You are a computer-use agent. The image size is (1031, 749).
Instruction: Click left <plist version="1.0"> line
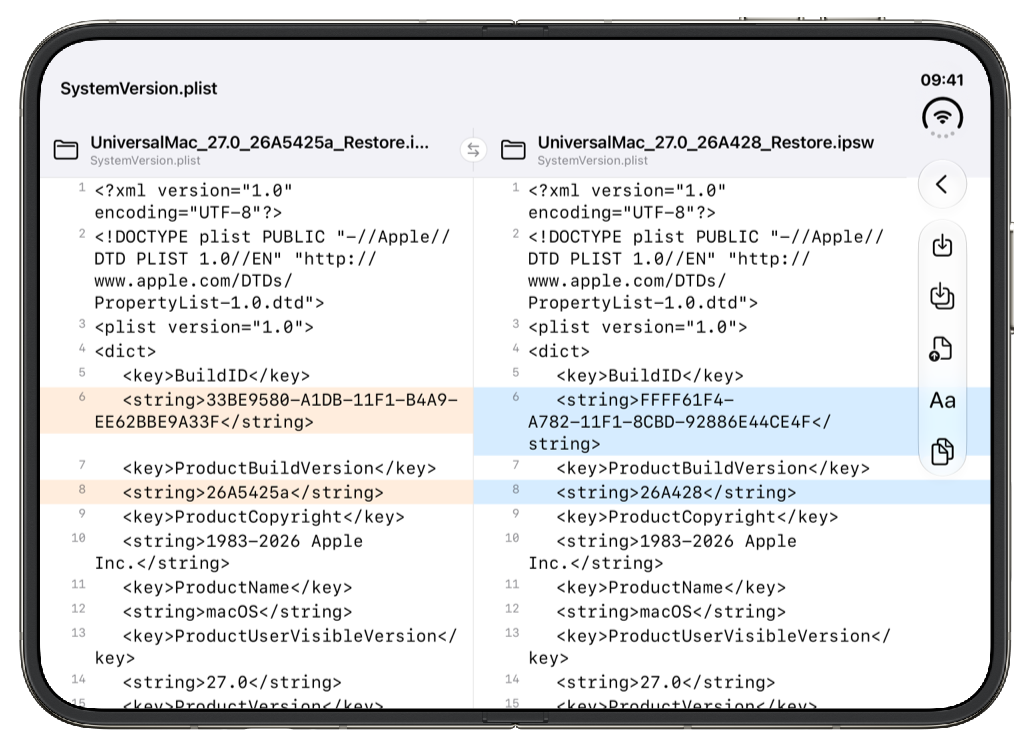tap(204, 327)
